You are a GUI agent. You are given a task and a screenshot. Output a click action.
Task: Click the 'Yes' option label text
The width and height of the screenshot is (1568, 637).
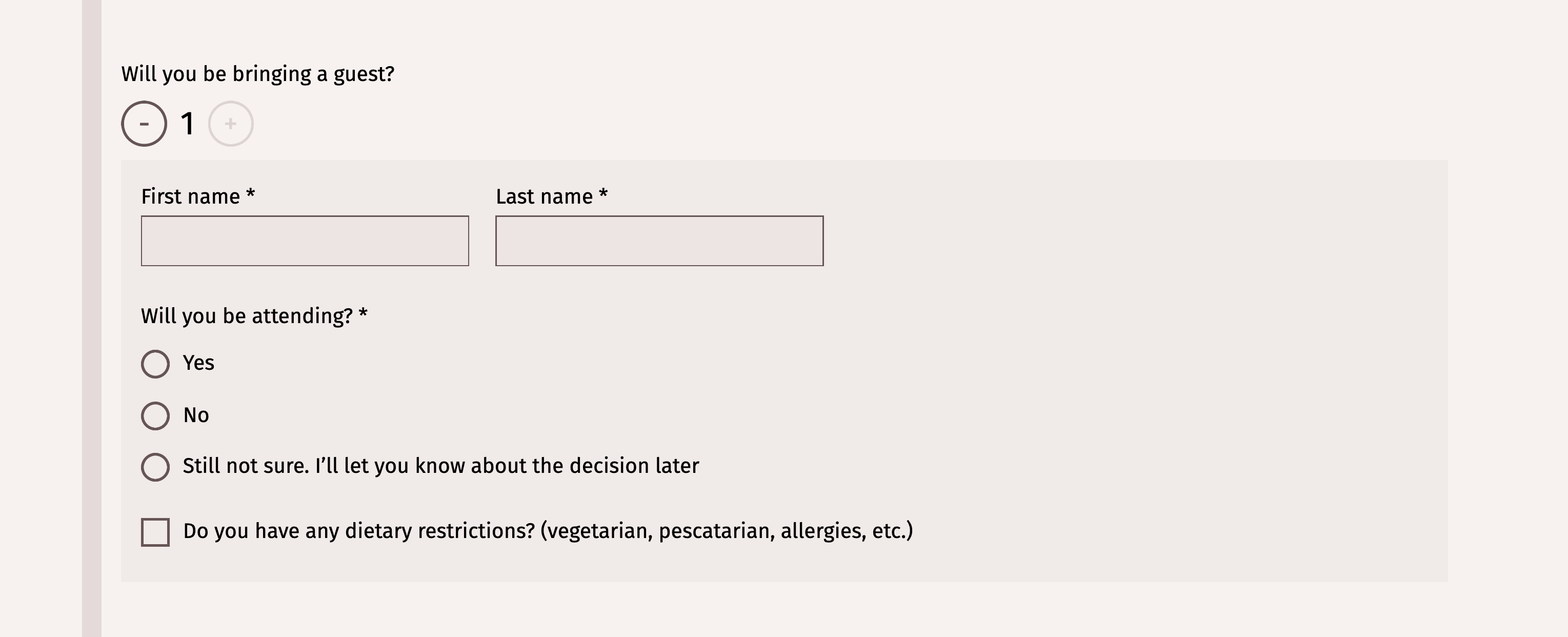(198, 363)
